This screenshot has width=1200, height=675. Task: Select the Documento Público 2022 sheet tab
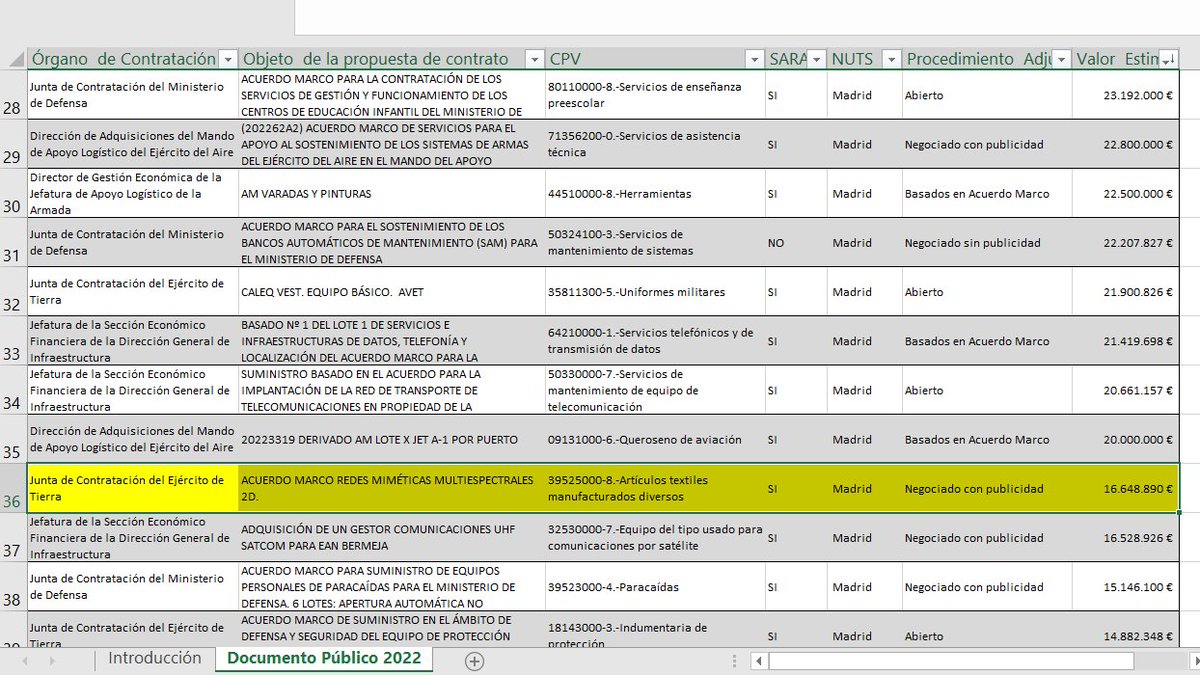coord(324,659)
